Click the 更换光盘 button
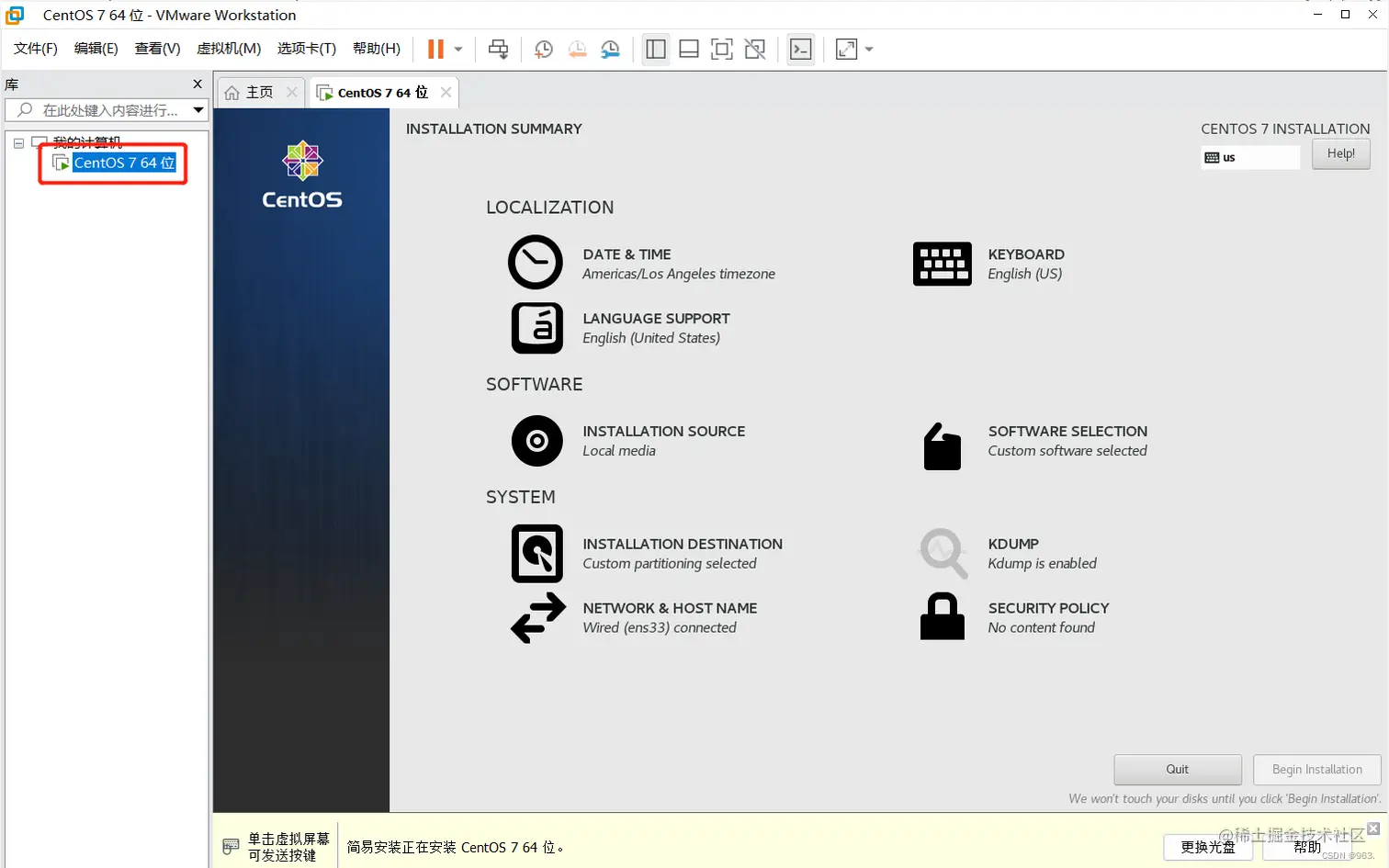The image size is (1389, 868). 1208,848
